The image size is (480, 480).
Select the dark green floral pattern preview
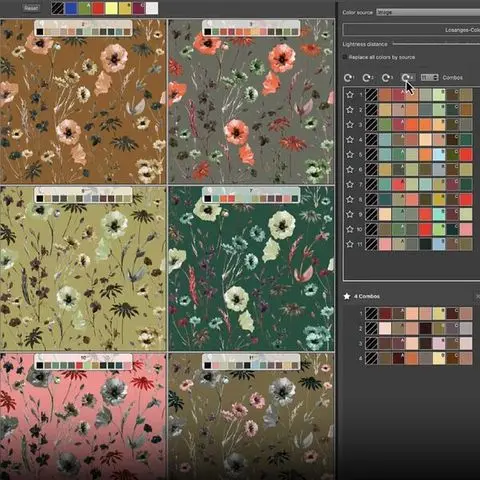point(251,269)
